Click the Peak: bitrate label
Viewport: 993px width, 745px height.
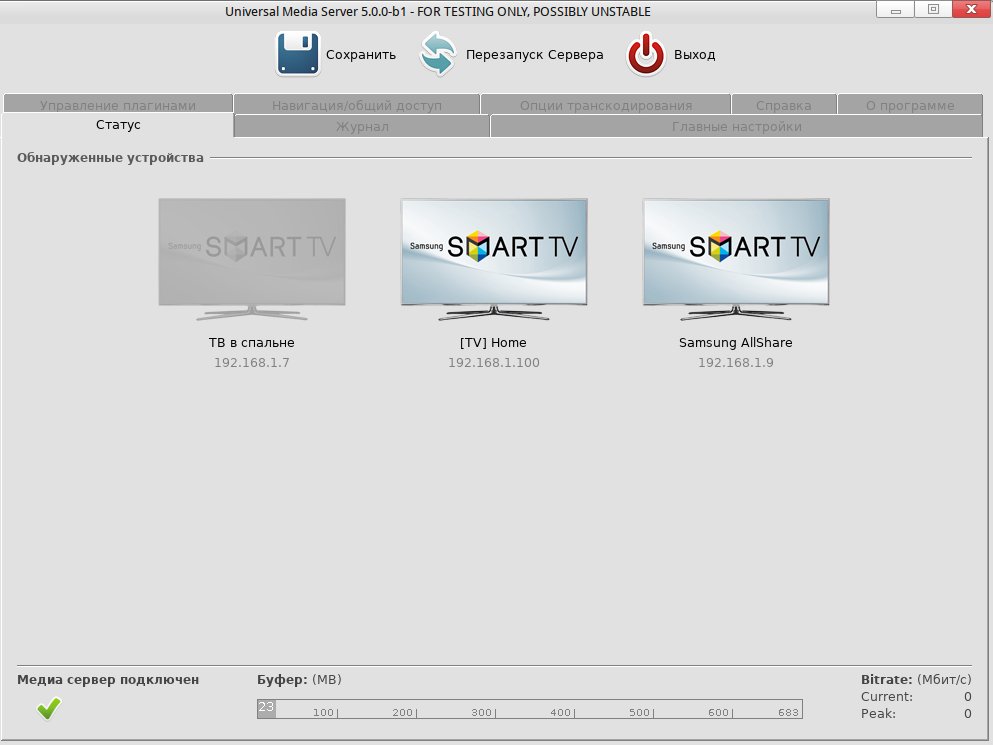tap(878, 714)
